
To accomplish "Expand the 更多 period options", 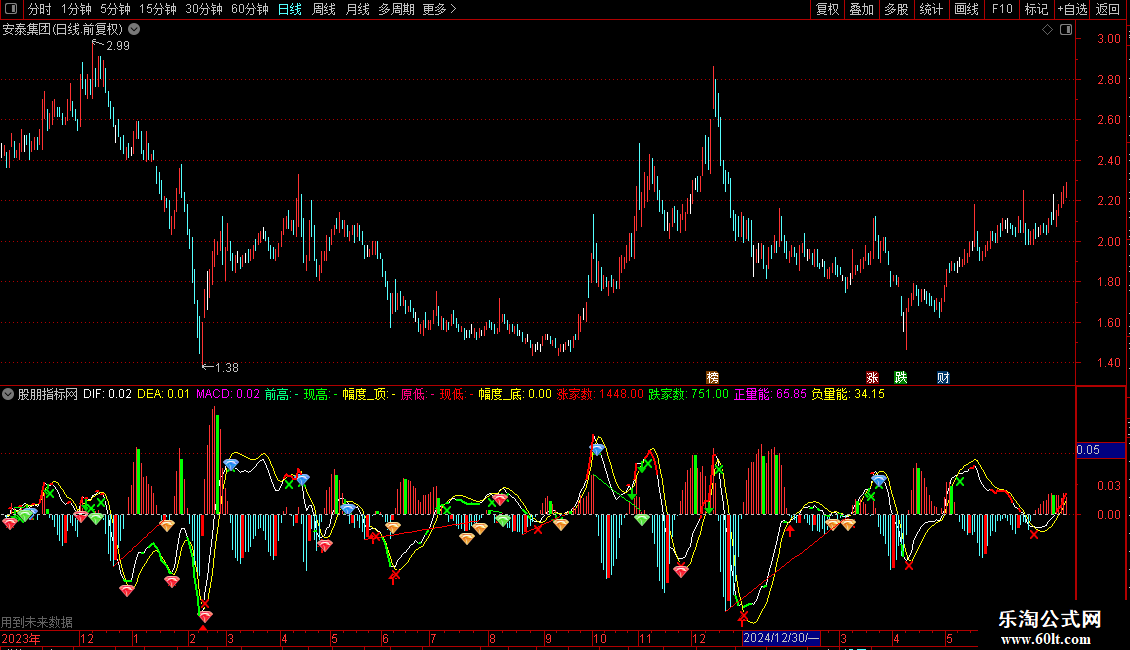I will 440,9.
